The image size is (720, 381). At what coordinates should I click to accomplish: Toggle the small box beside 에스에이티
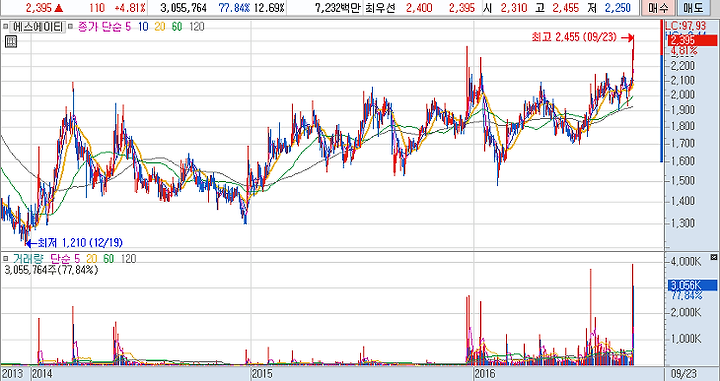6,27
